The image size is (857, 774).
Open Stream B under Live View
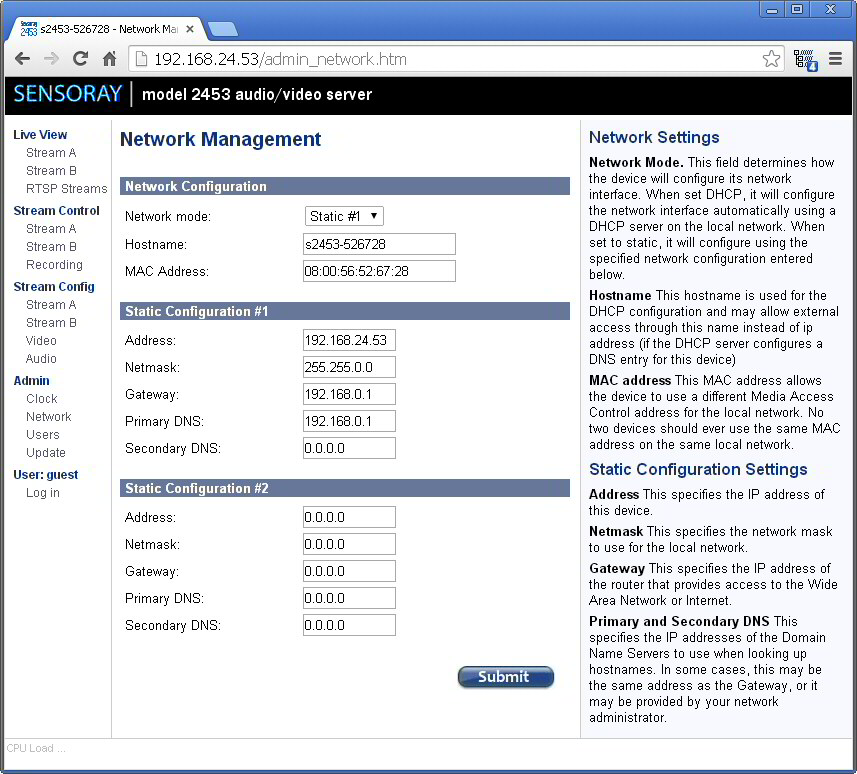click(51, 171)
